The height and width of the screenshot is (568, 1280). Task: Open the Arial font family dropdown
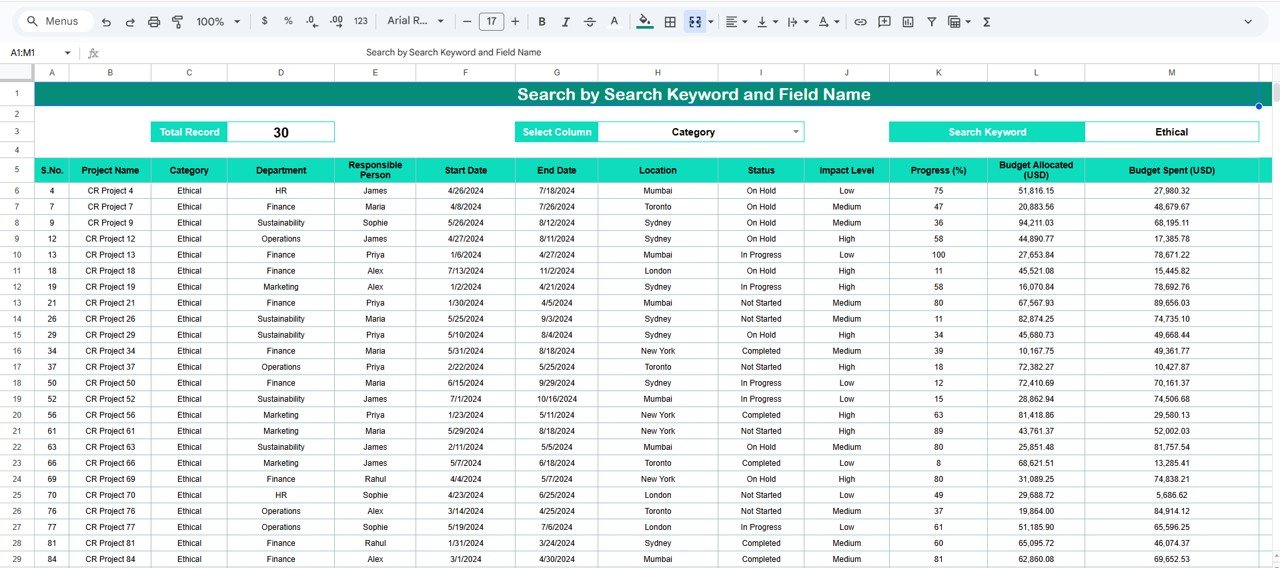point(415,21)
